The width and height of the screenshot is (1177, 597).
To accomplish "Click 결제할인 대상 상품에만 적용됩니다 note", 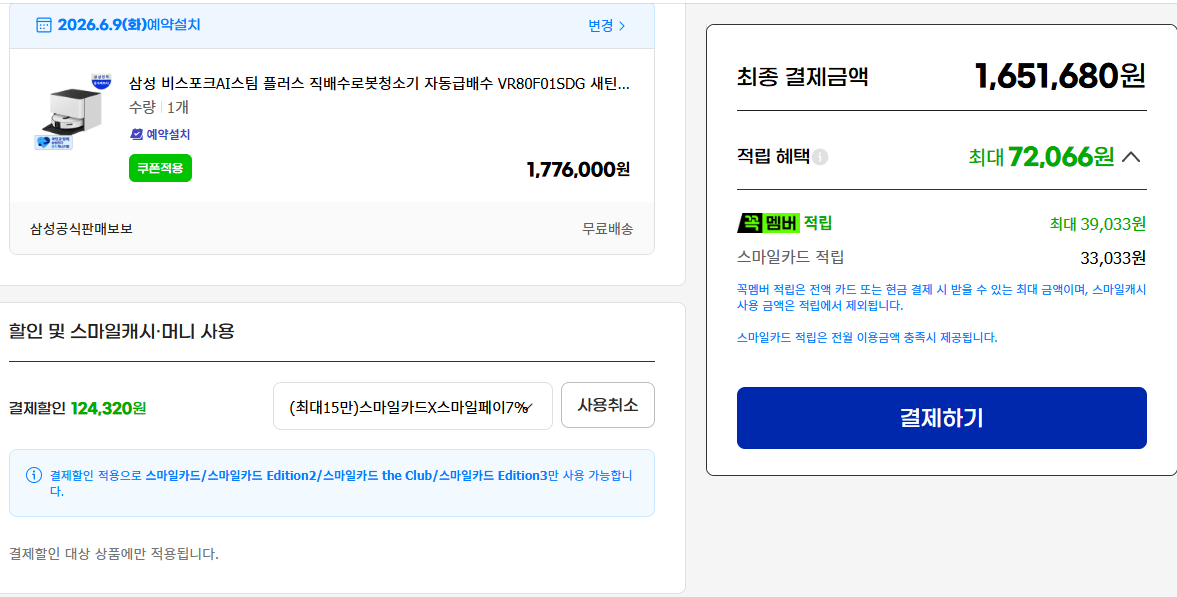I will point(113,554).
